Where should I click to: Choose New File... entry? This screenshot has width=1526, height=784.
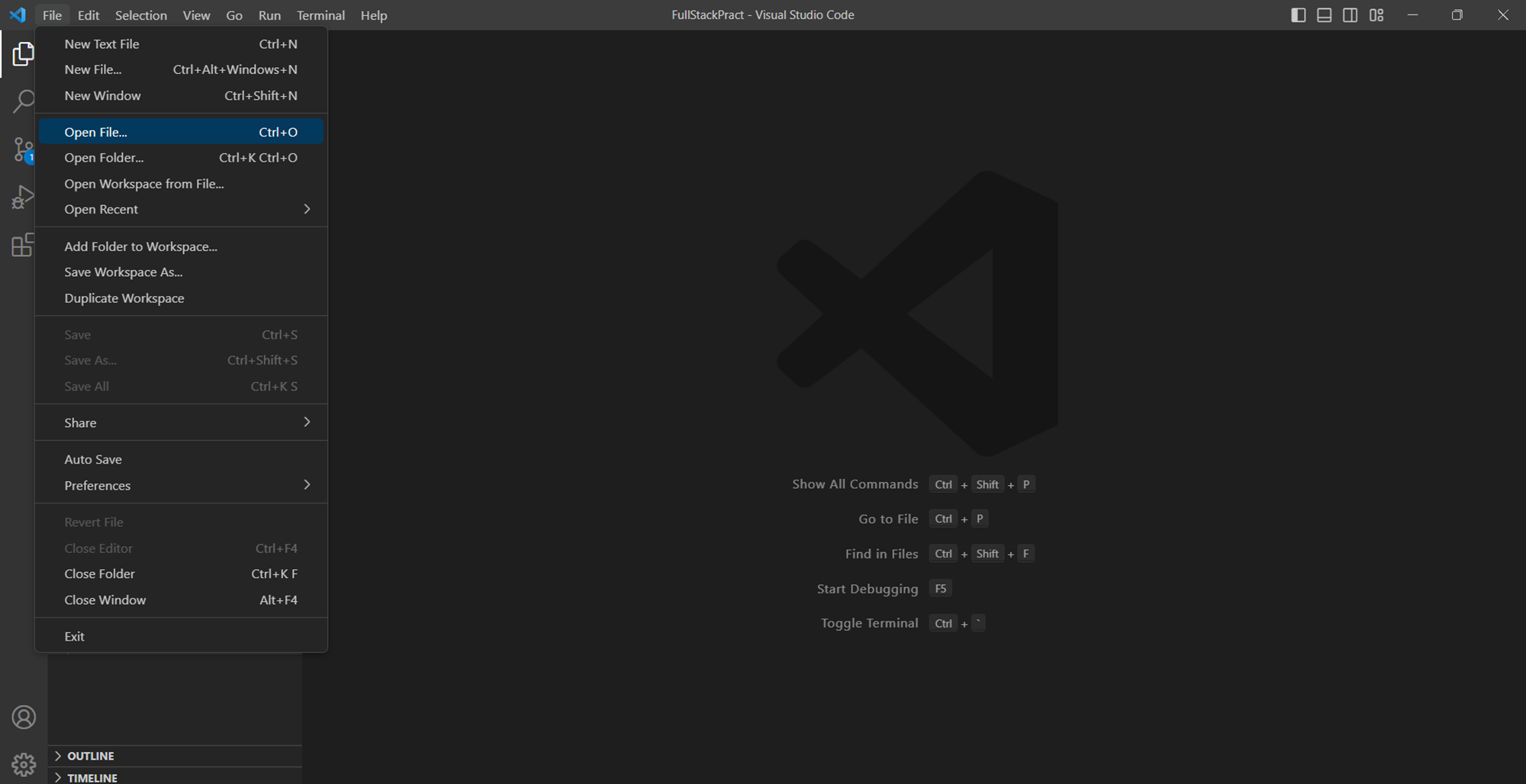(181, 69)
